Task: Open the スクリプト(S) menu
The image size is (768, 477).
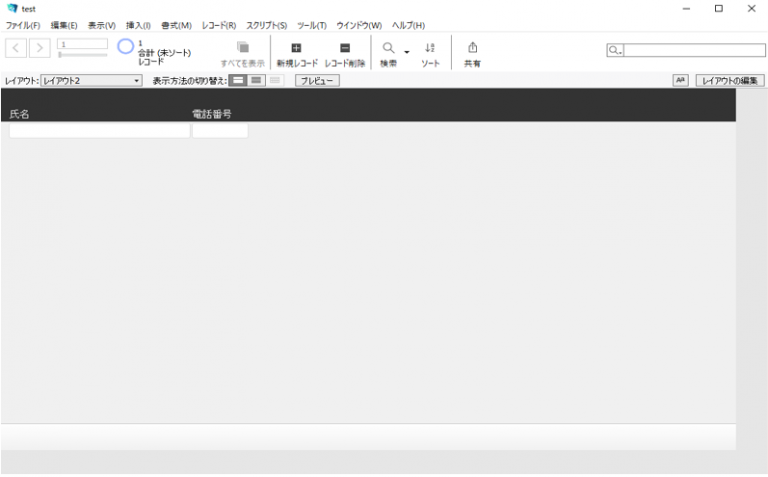Action: tap(266, 25)
